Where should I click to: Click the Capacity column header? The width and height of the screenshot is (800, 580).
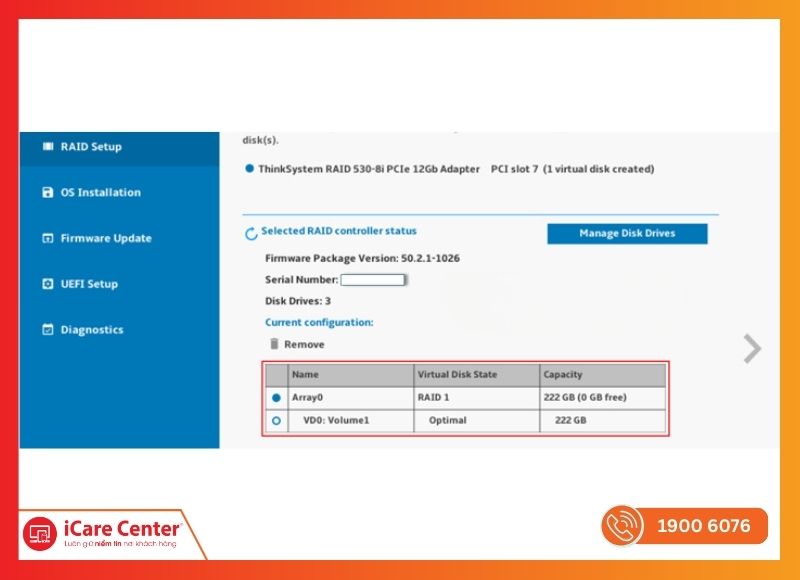[603, 375]
